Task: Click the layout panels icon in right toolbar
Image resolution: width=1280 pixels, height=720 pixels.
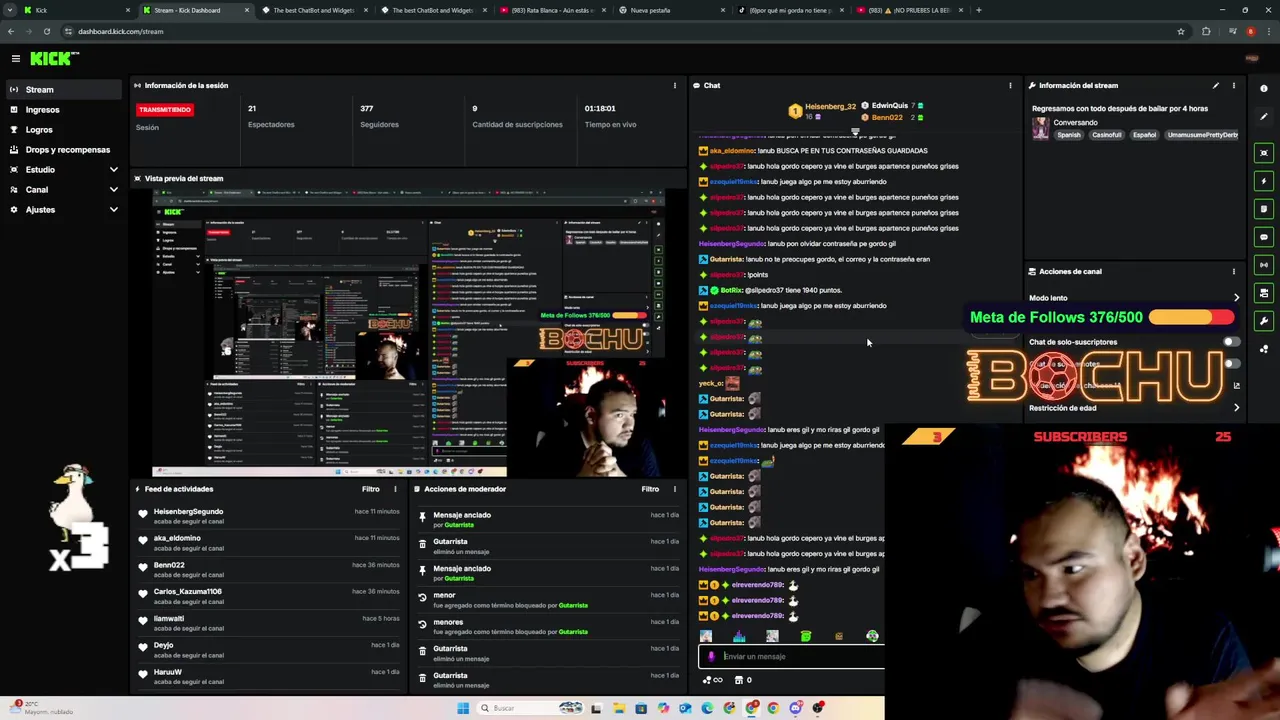Action: click(1264, 293)
